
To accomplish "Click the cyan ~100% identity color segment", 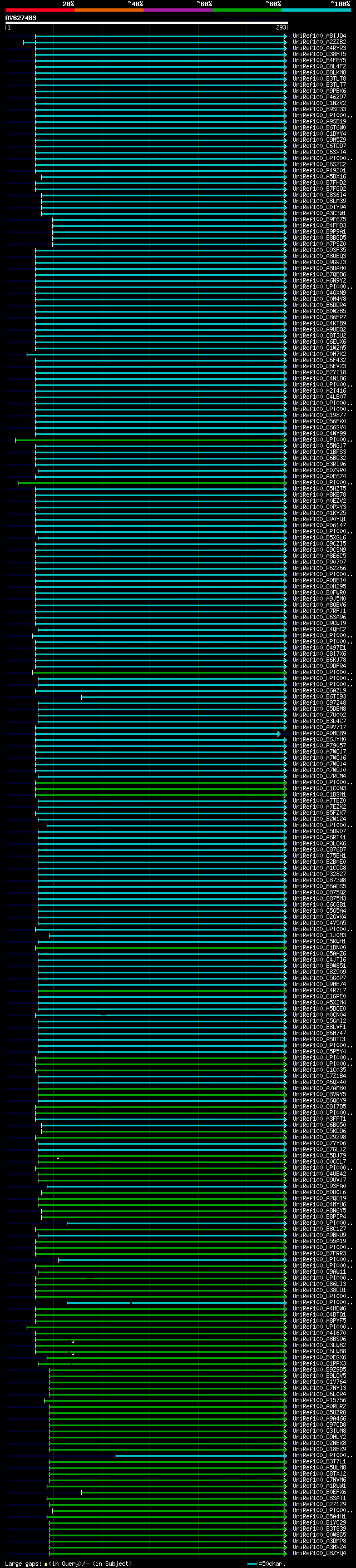I will click(317, 11).
